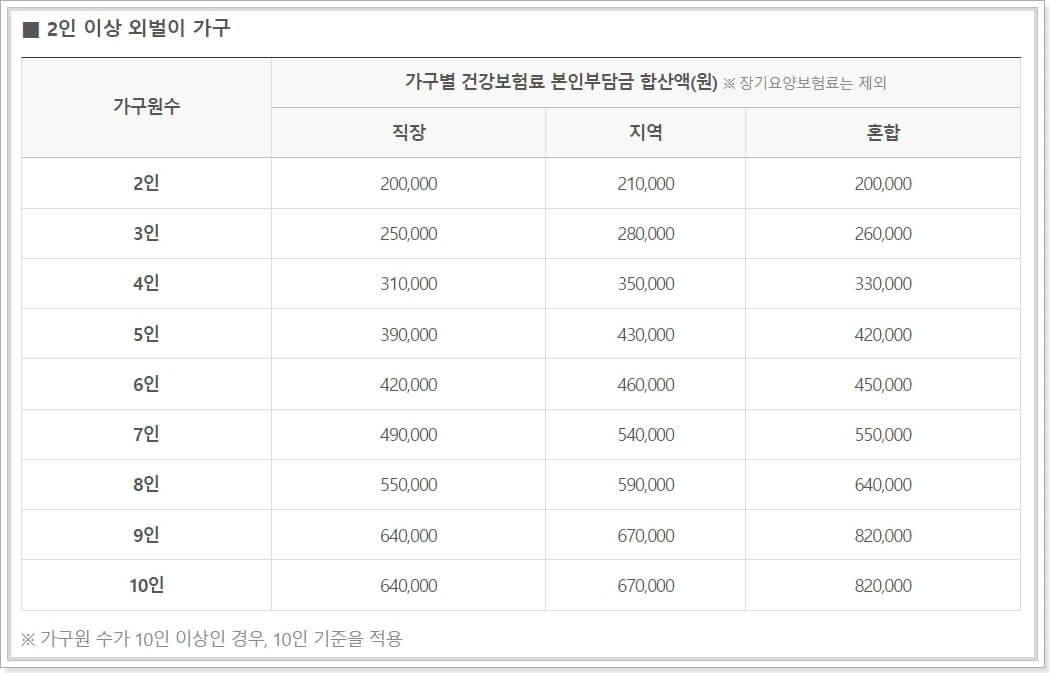Click the 820,000 value for 10인 혼합
This screenshot has width=1050, height=673.
[885, 585]
